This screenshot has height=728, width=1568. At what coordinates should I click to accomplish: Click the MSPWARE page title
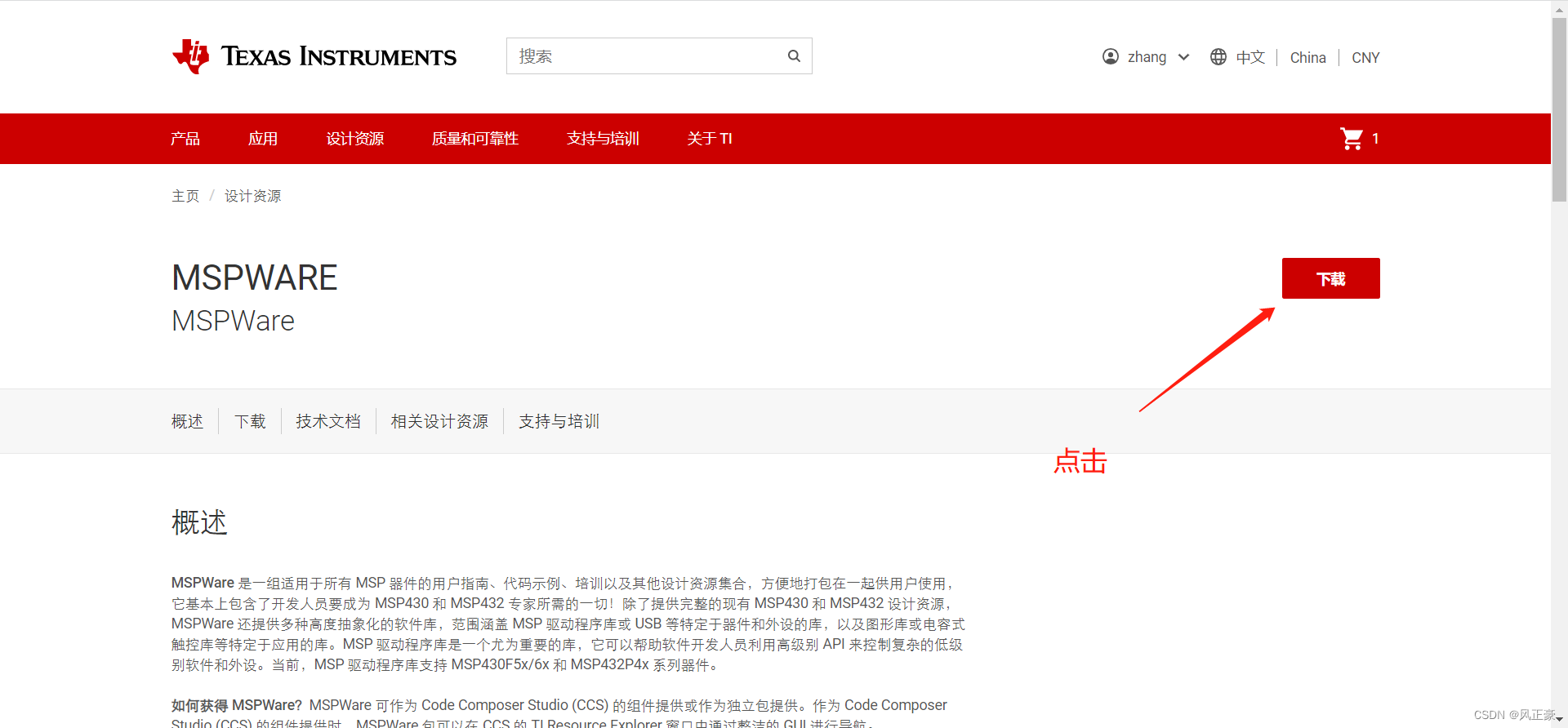click(254, 277)
